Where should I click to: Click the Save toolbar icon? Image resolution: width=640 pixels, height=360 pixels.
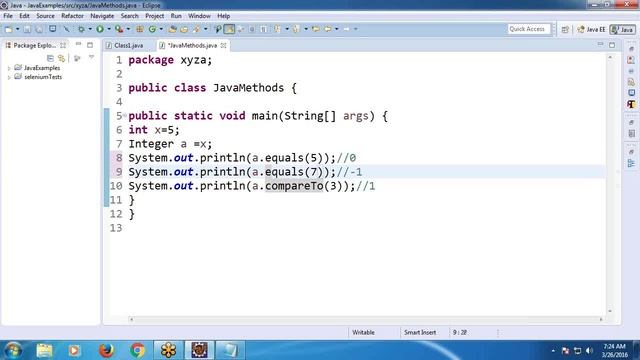coord(27,29)
